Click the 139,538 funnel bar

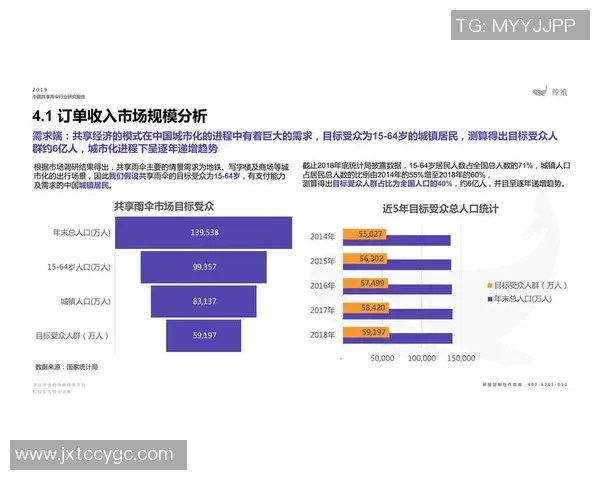click(x=204, y=233)
